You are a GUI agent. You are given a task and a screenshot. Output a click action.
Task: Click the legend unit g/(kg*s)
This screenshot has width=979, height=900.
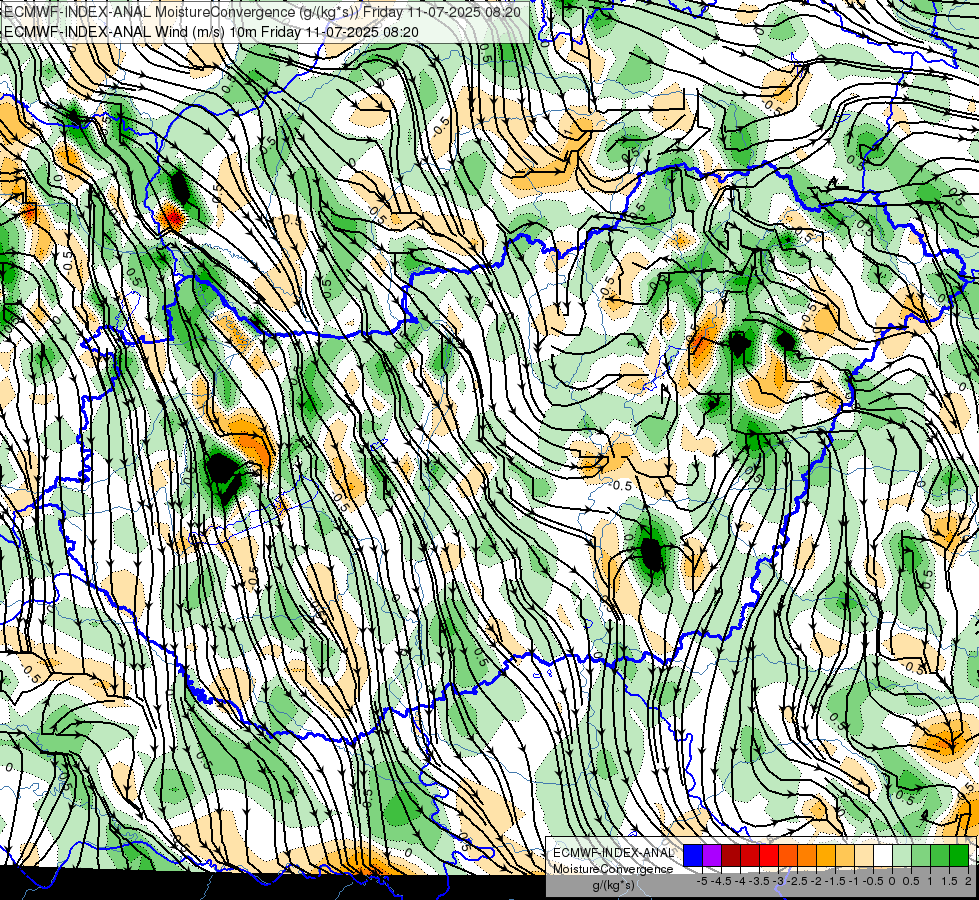(614, 885)
